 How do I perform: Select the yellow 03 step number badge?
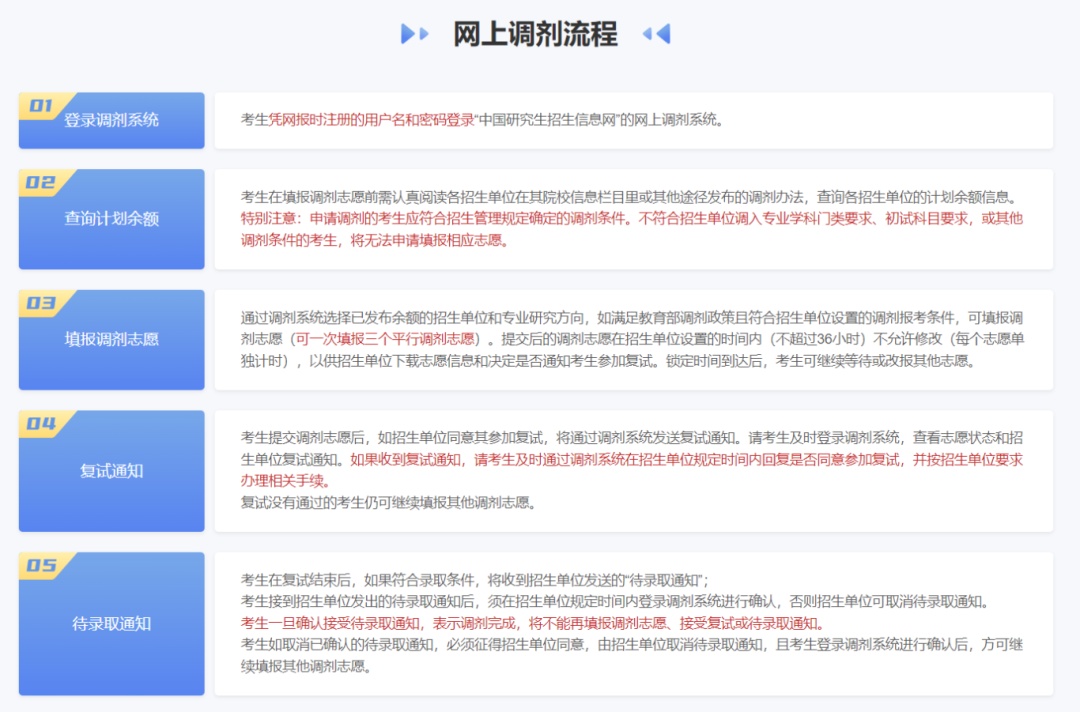click(x=42, y=303)
